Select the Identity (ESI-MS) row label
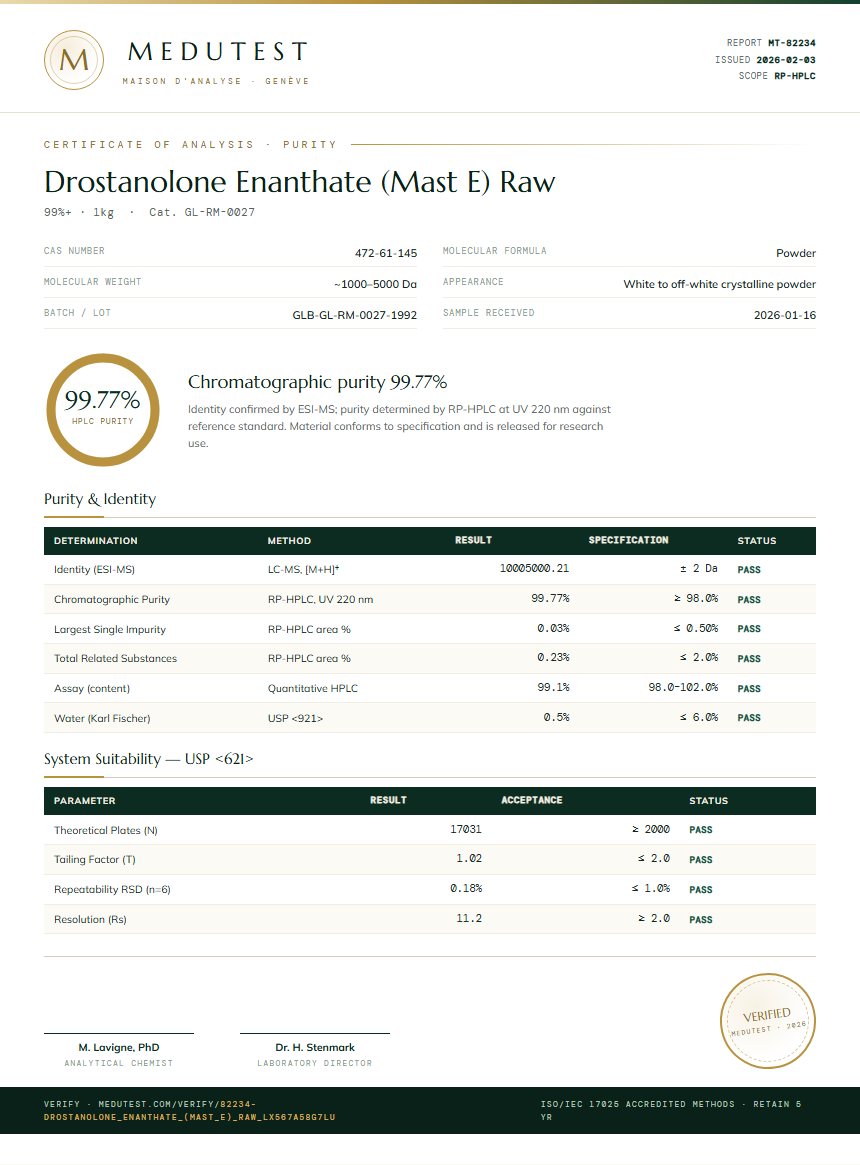This screenshot has height=1165, width=860. coord(94,570)
